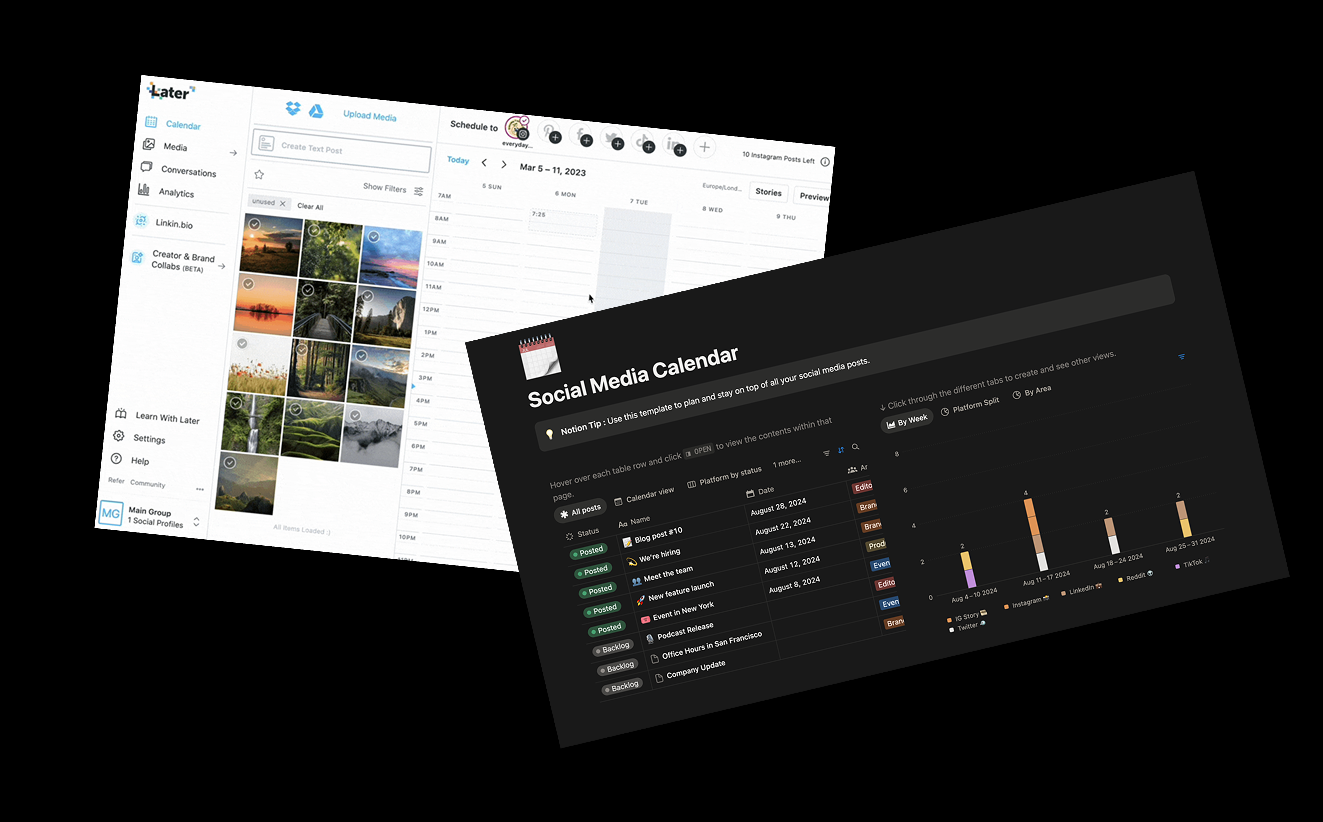This screenshot has width=1323, height=822.
Task: Switch to the Calendar view tab
Action: (644, 491)
